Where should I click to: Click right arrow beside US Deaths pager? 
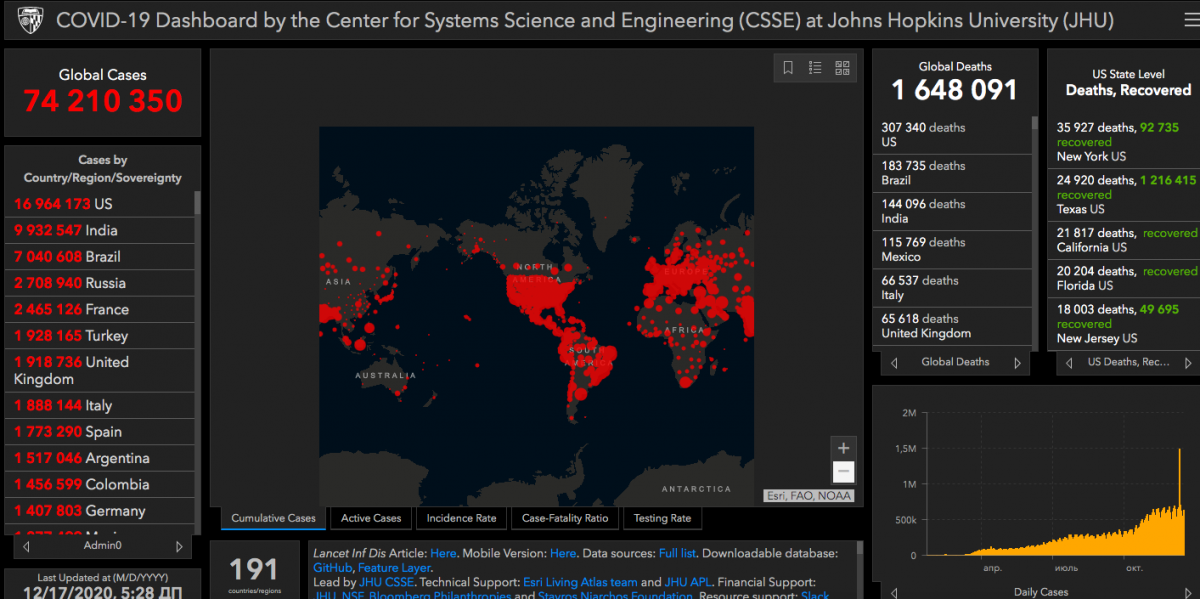coord(1188,362)
